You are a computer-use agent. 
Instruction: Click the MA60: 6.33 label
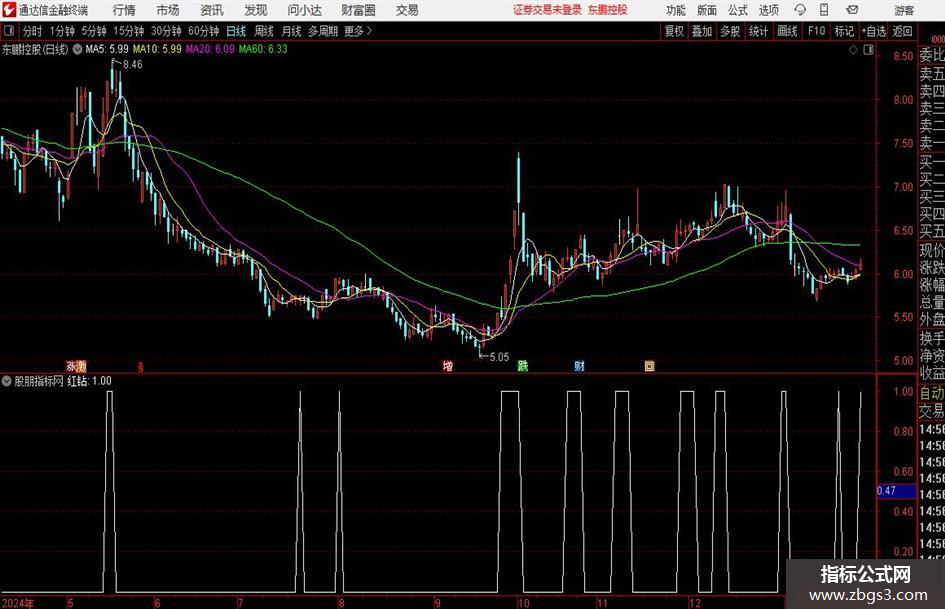tap(263, 49)
